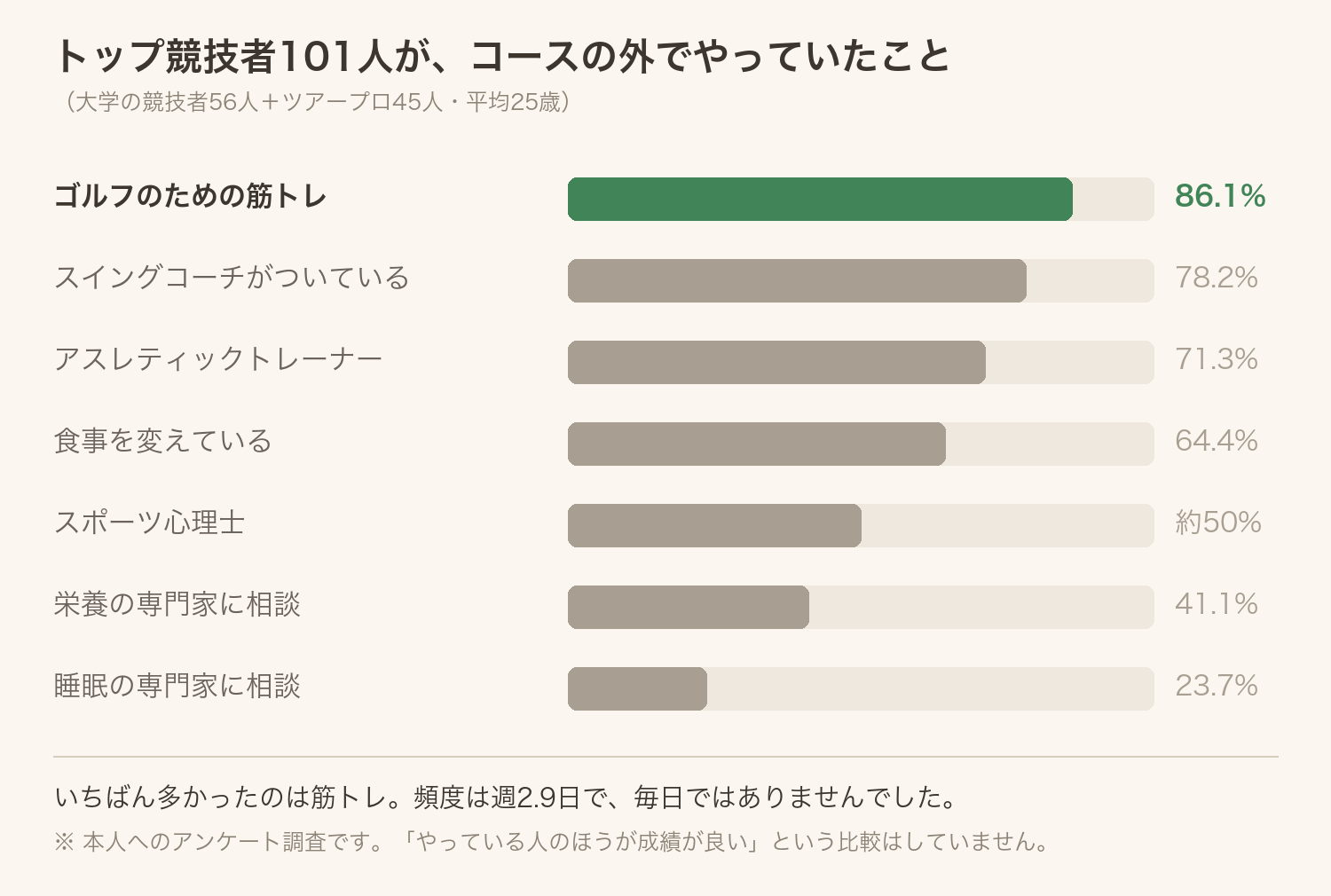Click the green 筋トレ bar
This screenshot has width=1331, height=896.
[x=820, y=199]
